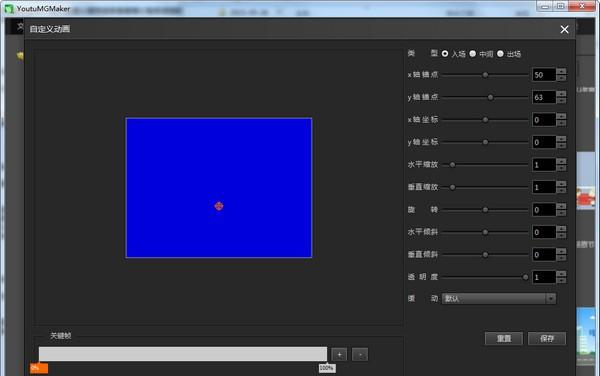Increase y轴锚点 with the up stepper arrow
The height and width of the screenshot is (376, 600).
(x=561, y=94)
